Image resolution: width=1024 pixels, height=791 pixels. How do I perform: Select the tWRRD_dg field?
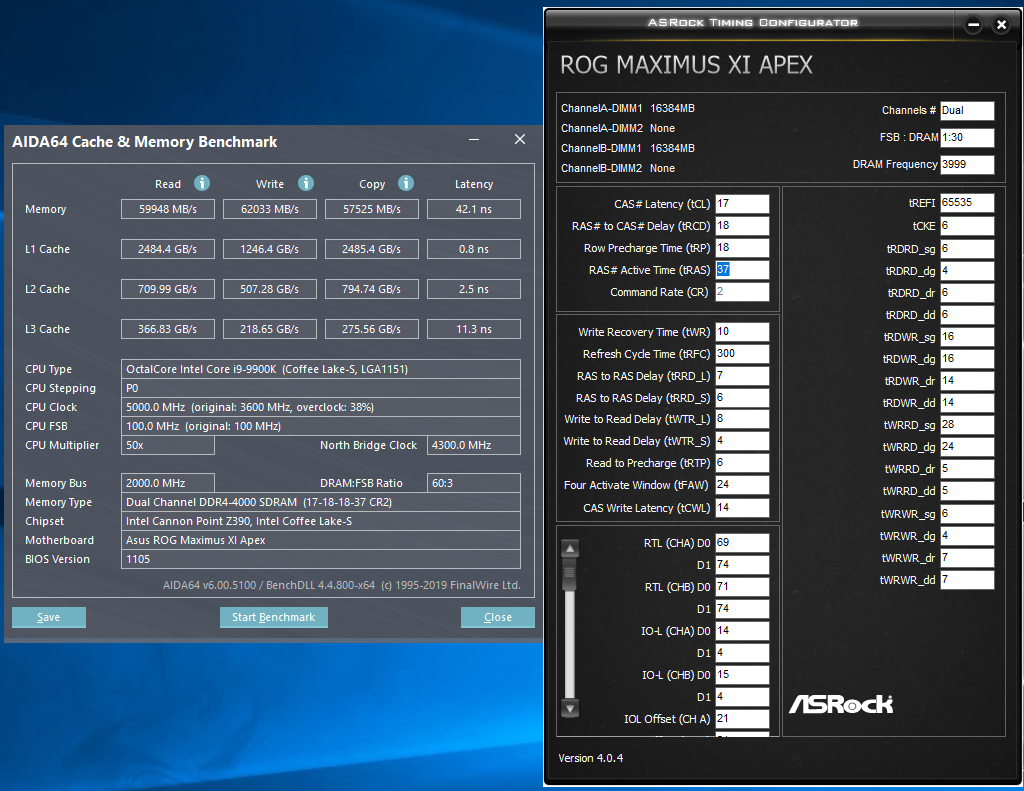pos(967,447)
